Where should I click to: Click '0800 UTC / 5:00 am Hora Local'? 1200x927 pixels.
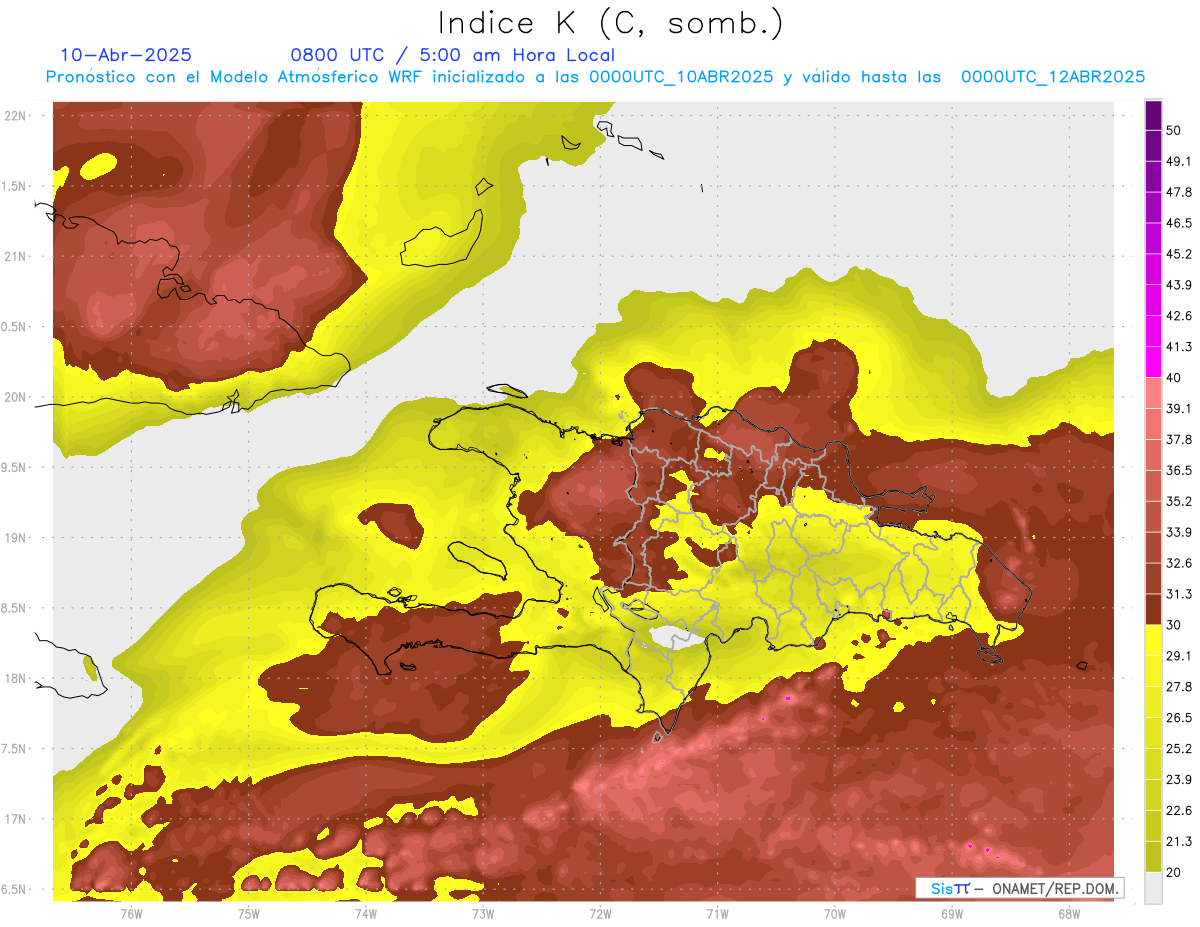pos(453,55)
